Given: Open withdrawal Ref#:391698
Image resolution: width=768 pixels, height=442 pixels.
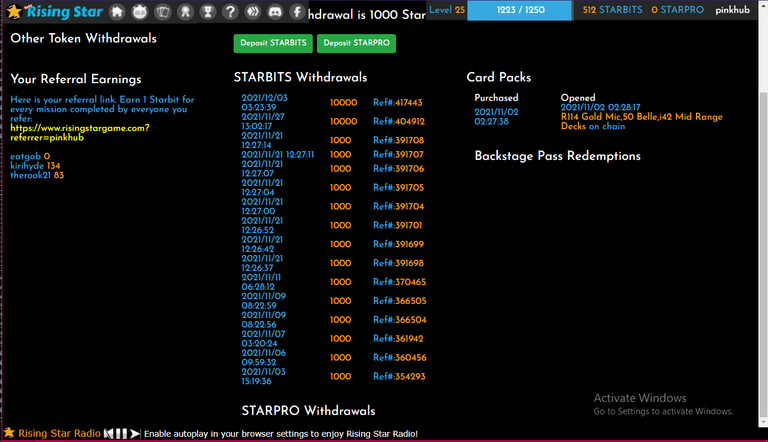Looking at the screenshot, I should click(398, 263).
